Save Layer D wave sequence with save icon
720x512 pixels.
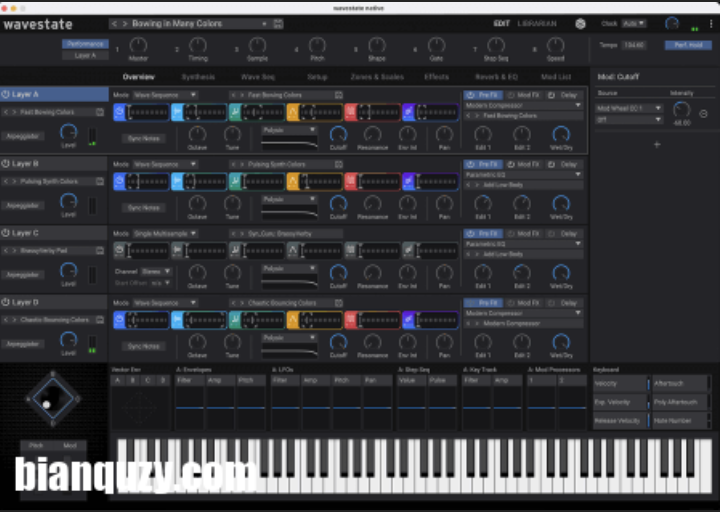coord(338,303)
